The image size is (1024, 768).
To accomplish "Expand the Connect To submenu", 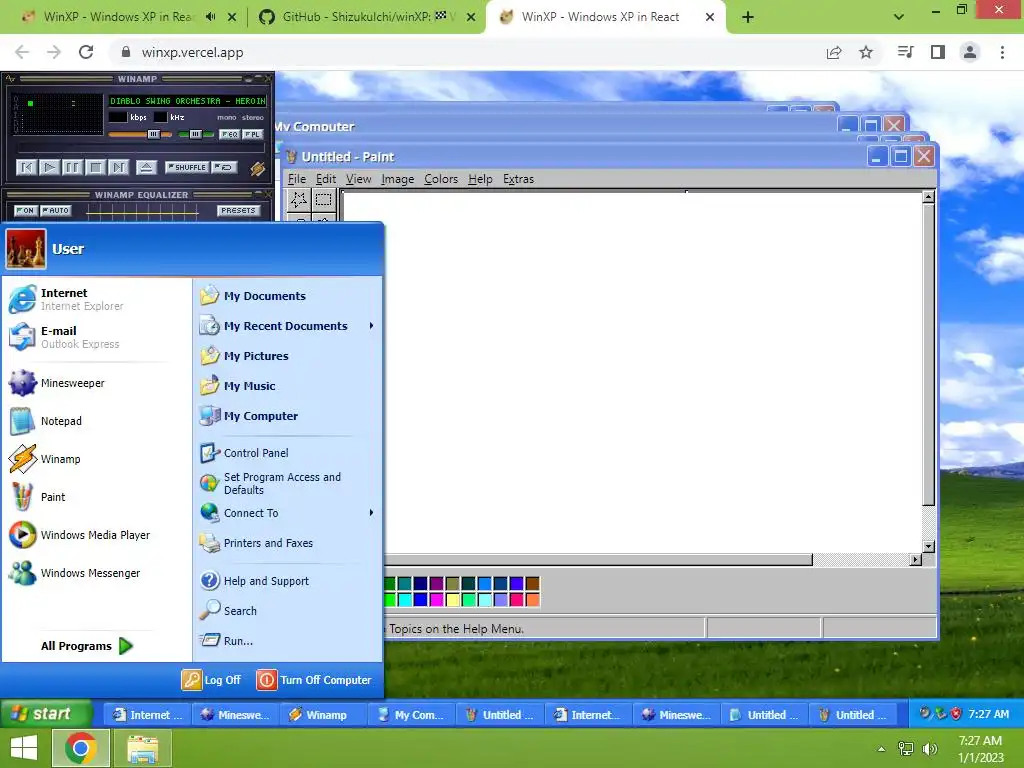I will (x=372, y=513).
